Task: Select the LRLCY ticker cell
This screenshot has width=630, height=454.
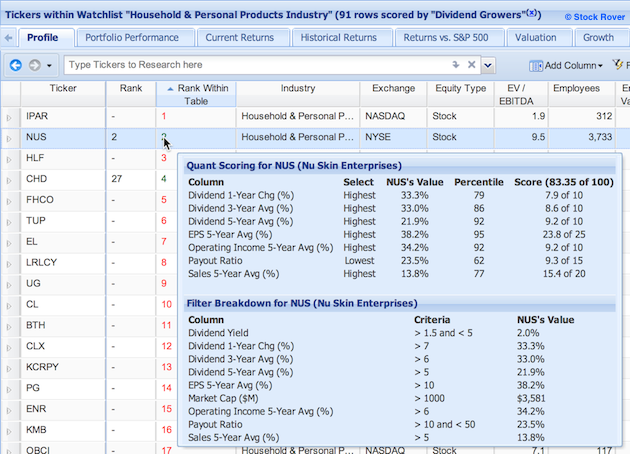Action: tap(63, 263)
